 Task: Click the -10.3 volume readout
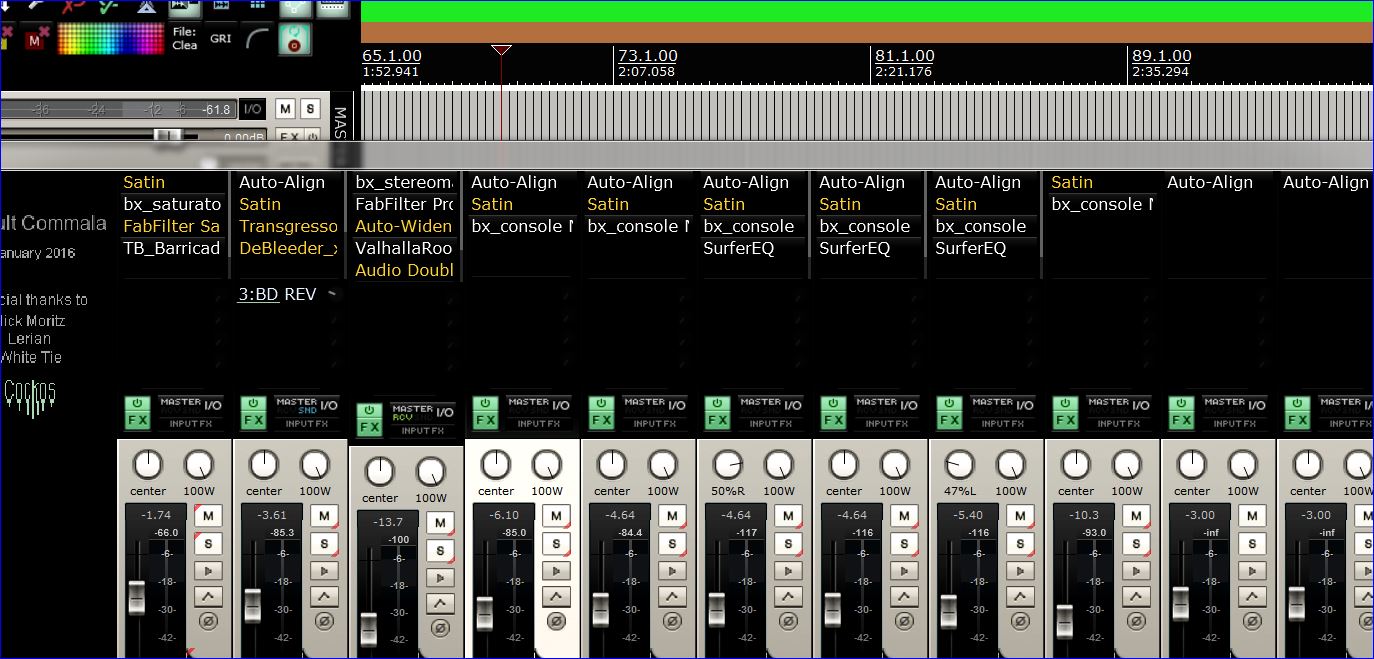coord(1086,515)
